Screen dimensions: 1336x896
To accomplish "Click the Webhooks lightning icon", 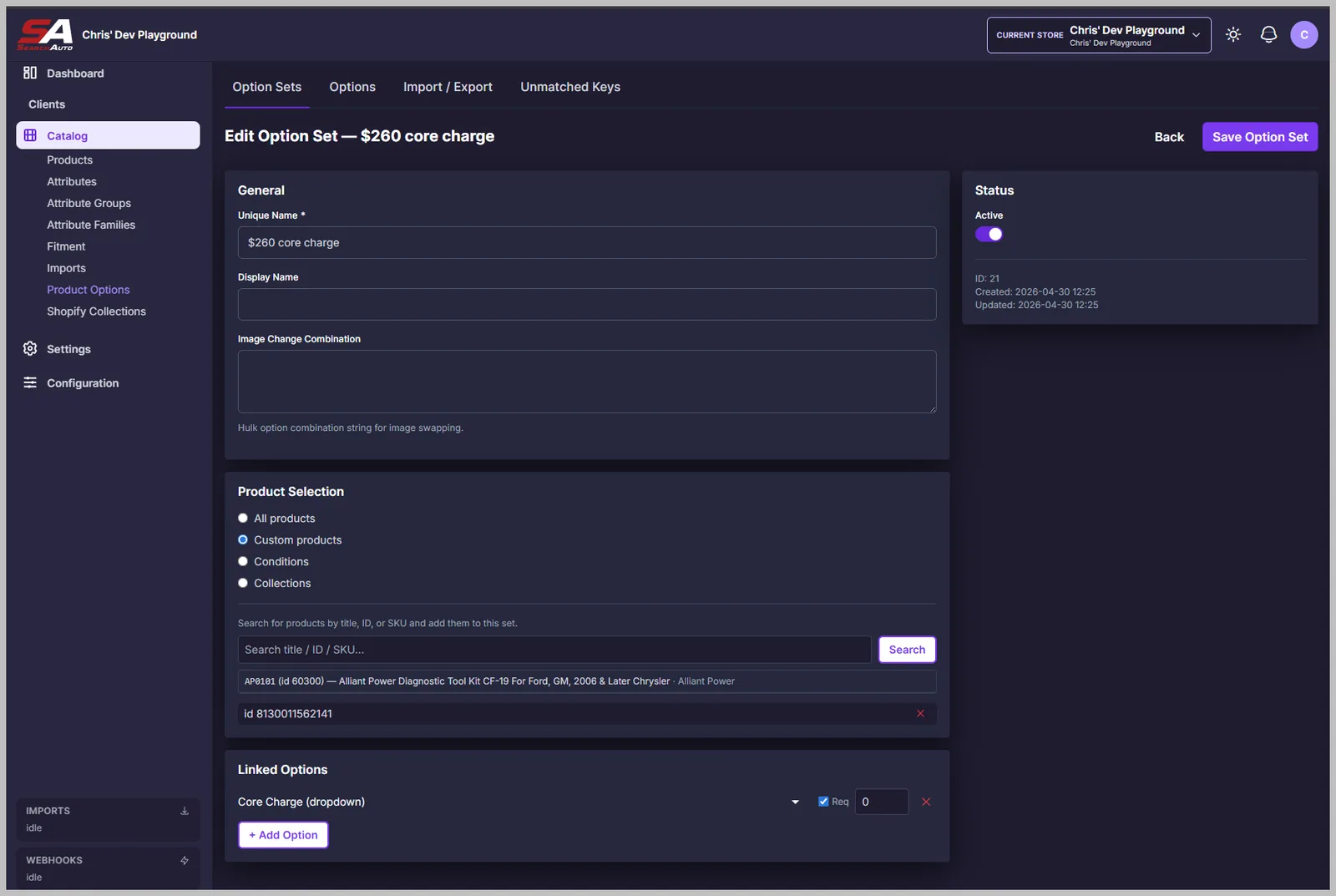I will pyautogui.click(x=185, y=860).
